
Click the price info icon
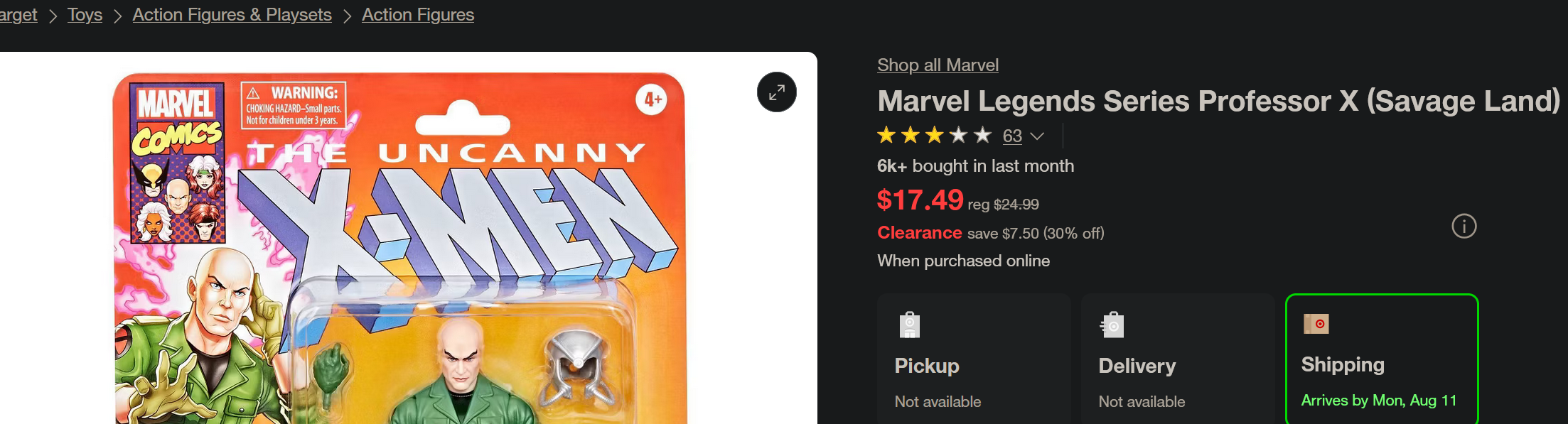click(x=1464, y=227)
